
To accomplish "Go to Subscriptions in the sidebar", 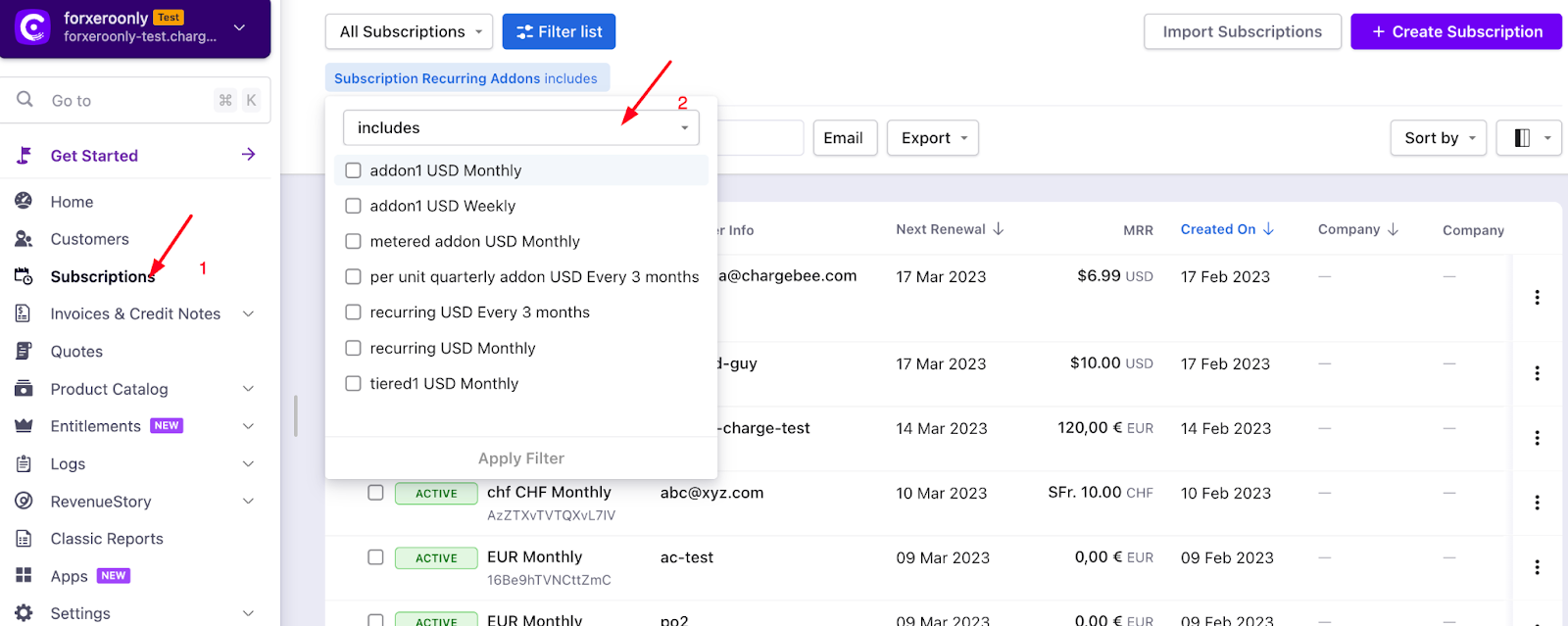I will tap(102, 276).
